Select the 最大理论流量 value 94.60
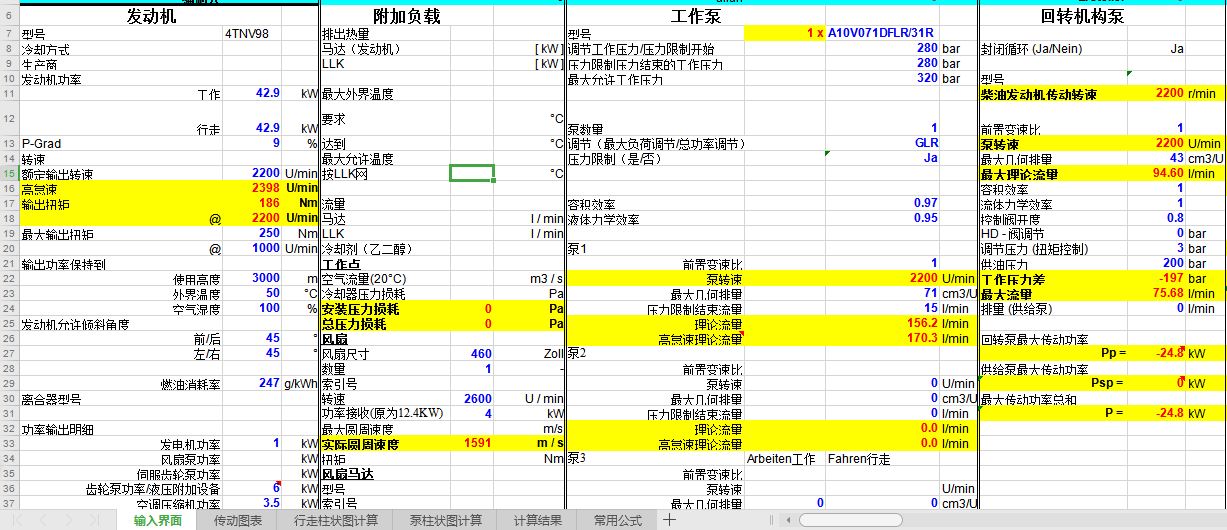1227x530 pixels. coord(1156,173)
